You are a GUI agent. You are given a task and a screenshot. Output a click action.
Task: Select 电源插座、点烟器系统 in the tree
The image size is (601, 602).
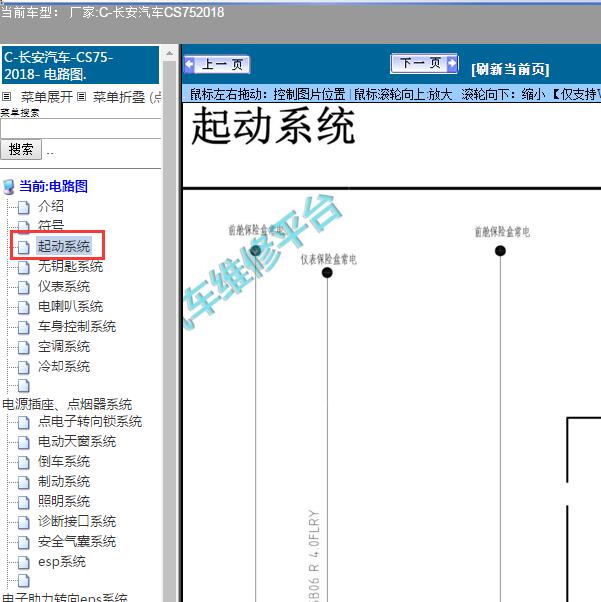point(67,404)
